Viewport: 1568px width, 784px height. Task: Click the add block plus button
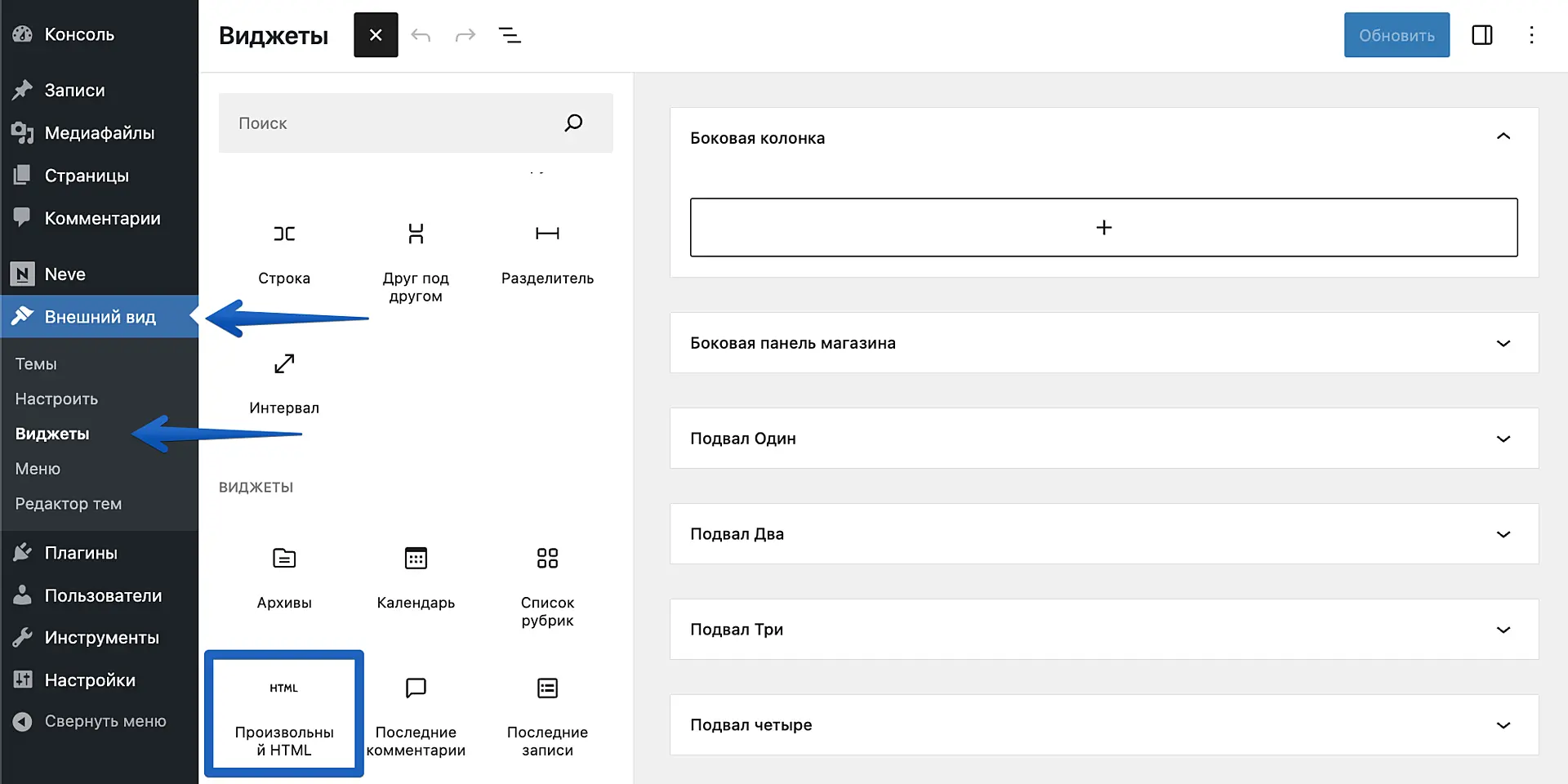1103,227
